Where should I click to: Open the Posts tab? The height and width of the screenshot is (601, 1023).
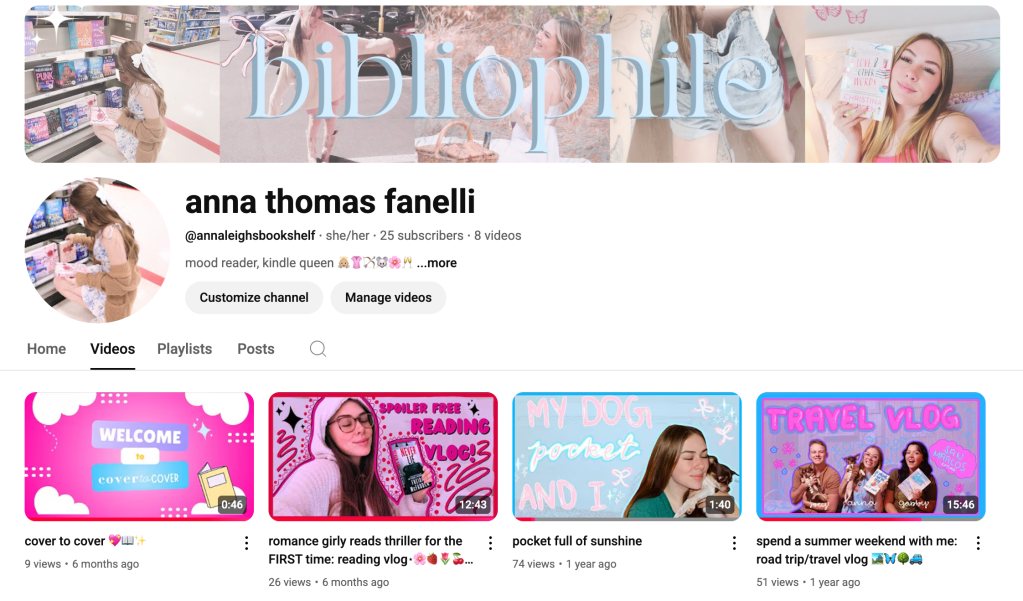[256, 349]
